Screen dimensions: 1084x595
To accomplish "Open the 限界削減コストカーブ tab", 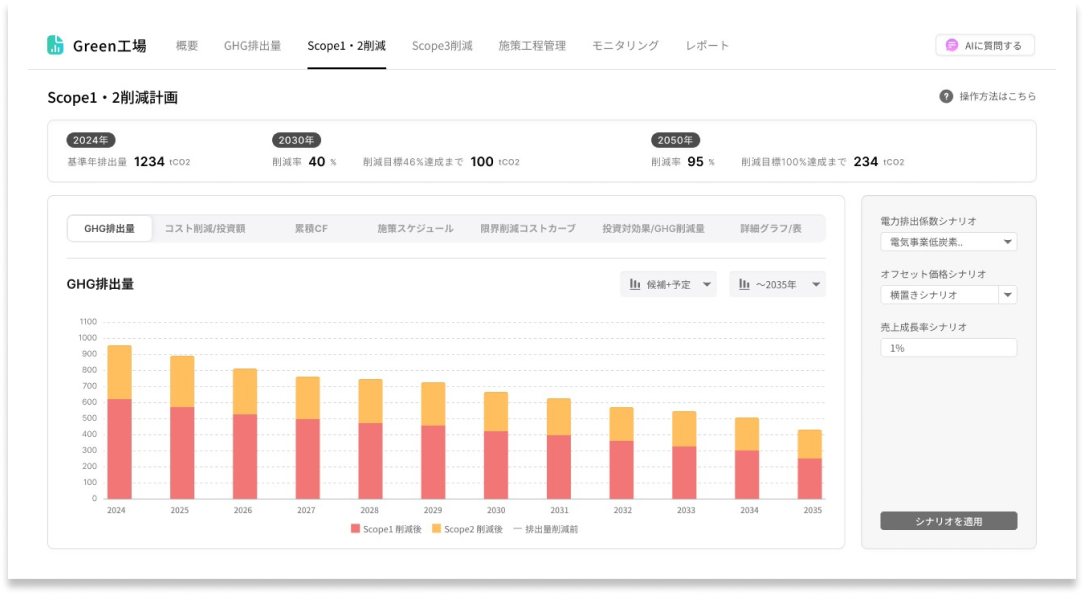I will point(527,228).
